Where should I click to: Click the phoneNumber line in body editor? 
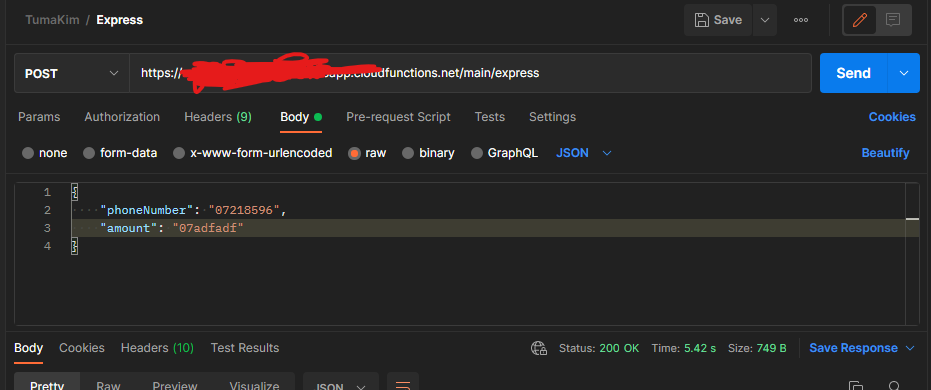coord(194,210)
